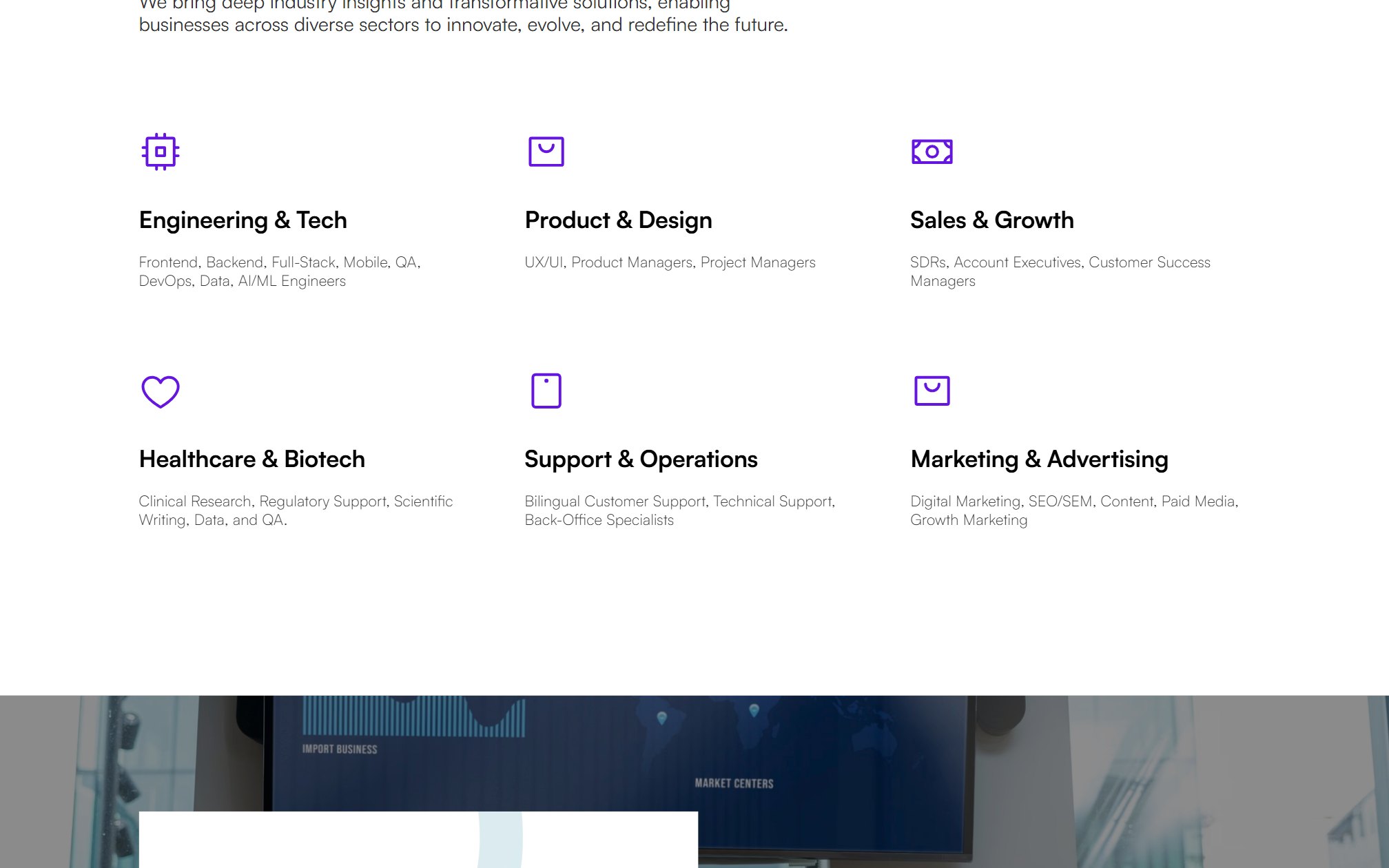Click the 'UX/UI, Product Managers' description text
The width and height of the screenshot is (1389, 868).
point(670,262)
